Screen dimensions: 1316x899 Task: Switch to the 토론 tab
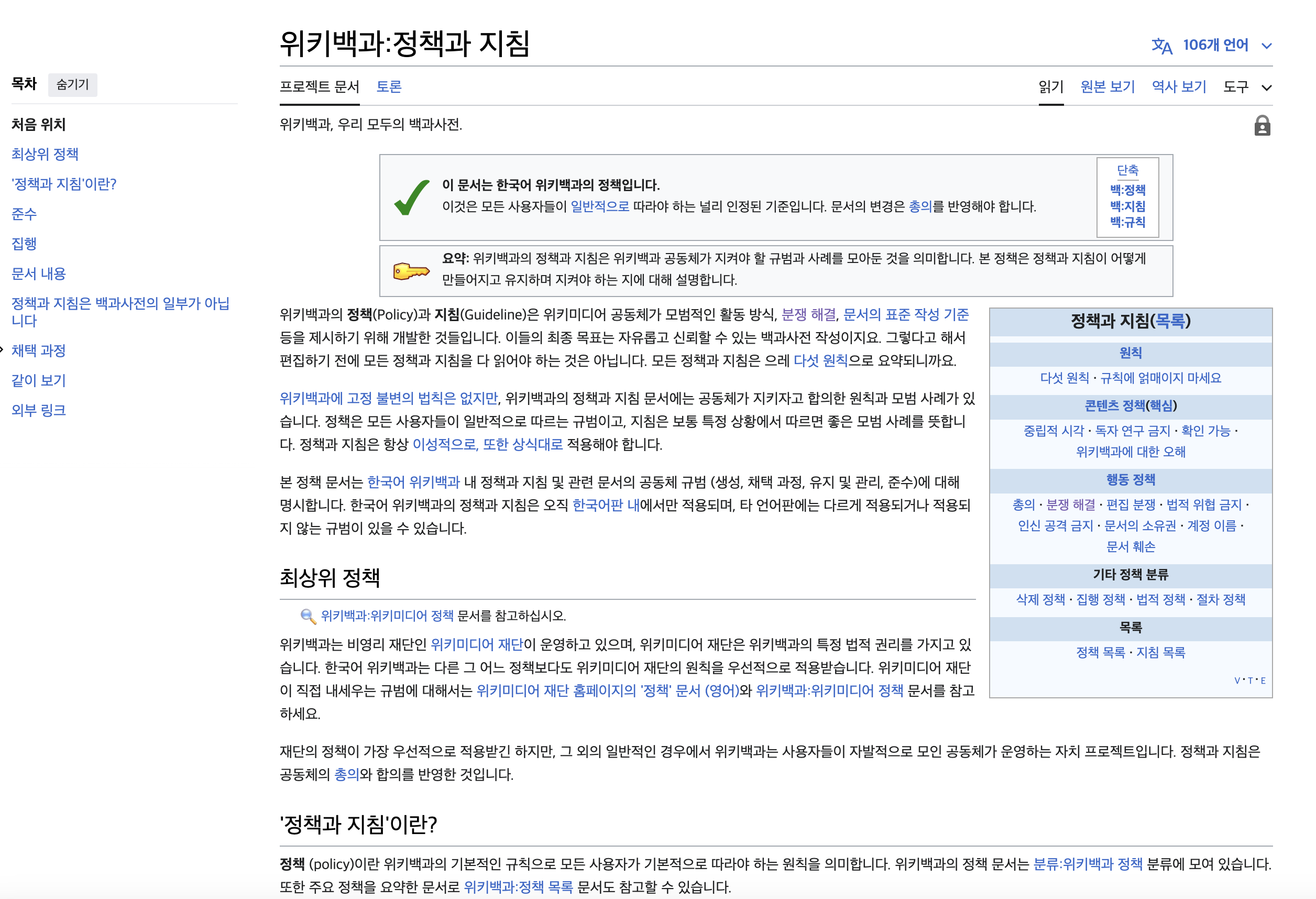pos(389,86)
